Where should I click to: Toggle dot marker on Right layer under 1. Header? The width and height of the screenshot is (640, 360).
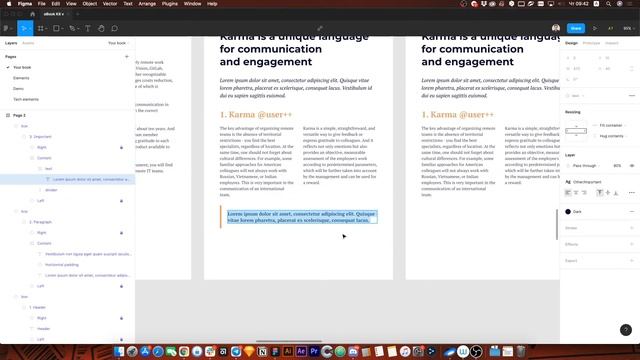(121, 318)
